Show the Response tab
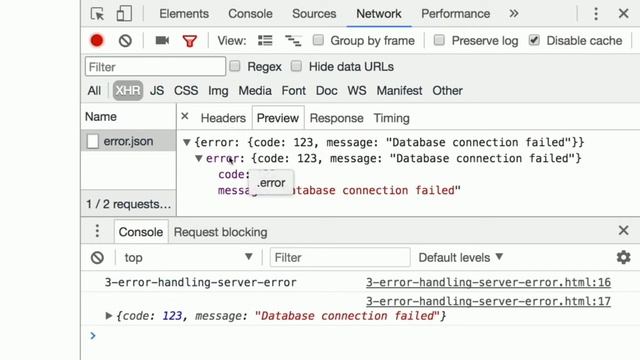 336,118
